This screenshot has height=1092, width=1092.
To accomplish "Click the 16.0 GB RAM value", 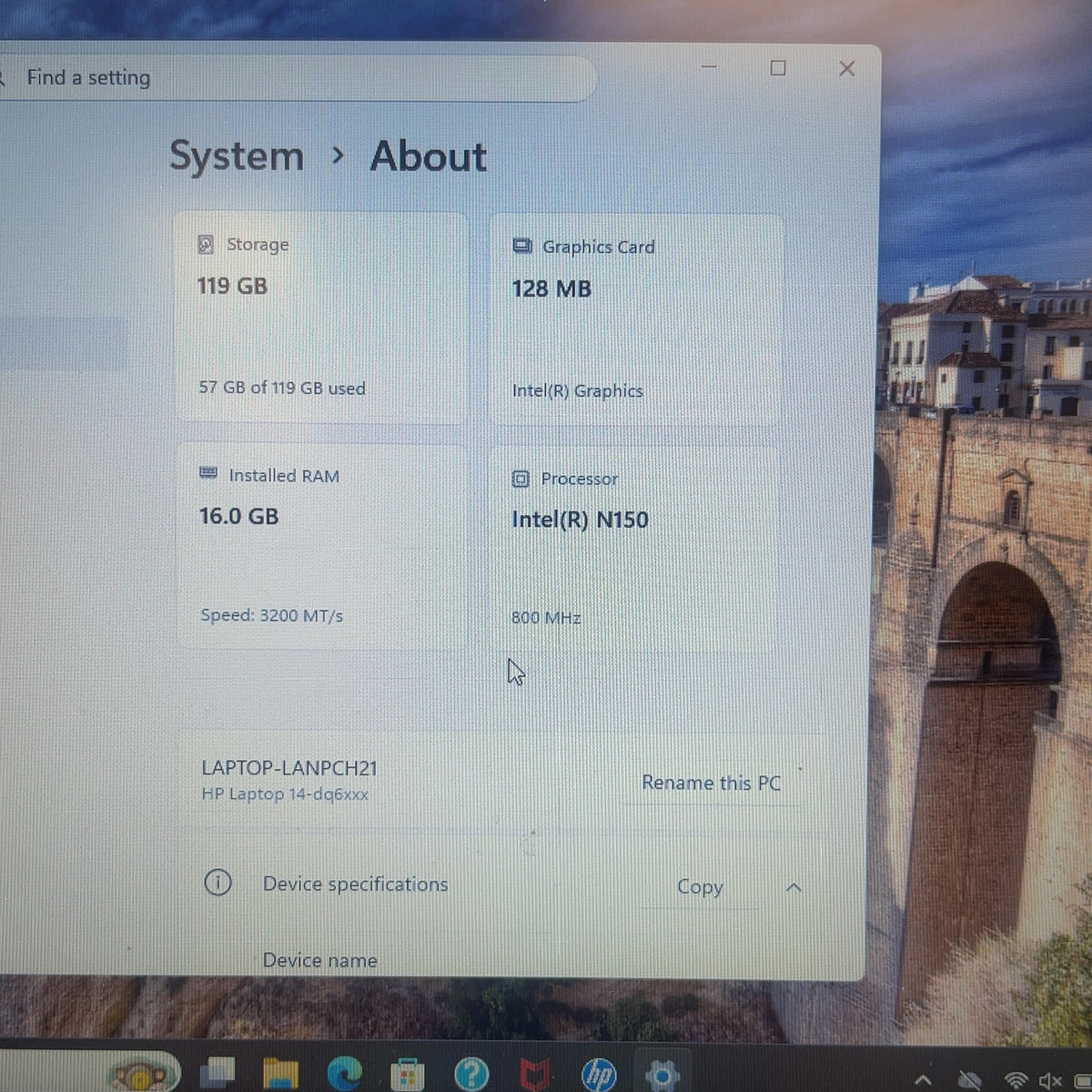I will (239, 517).
